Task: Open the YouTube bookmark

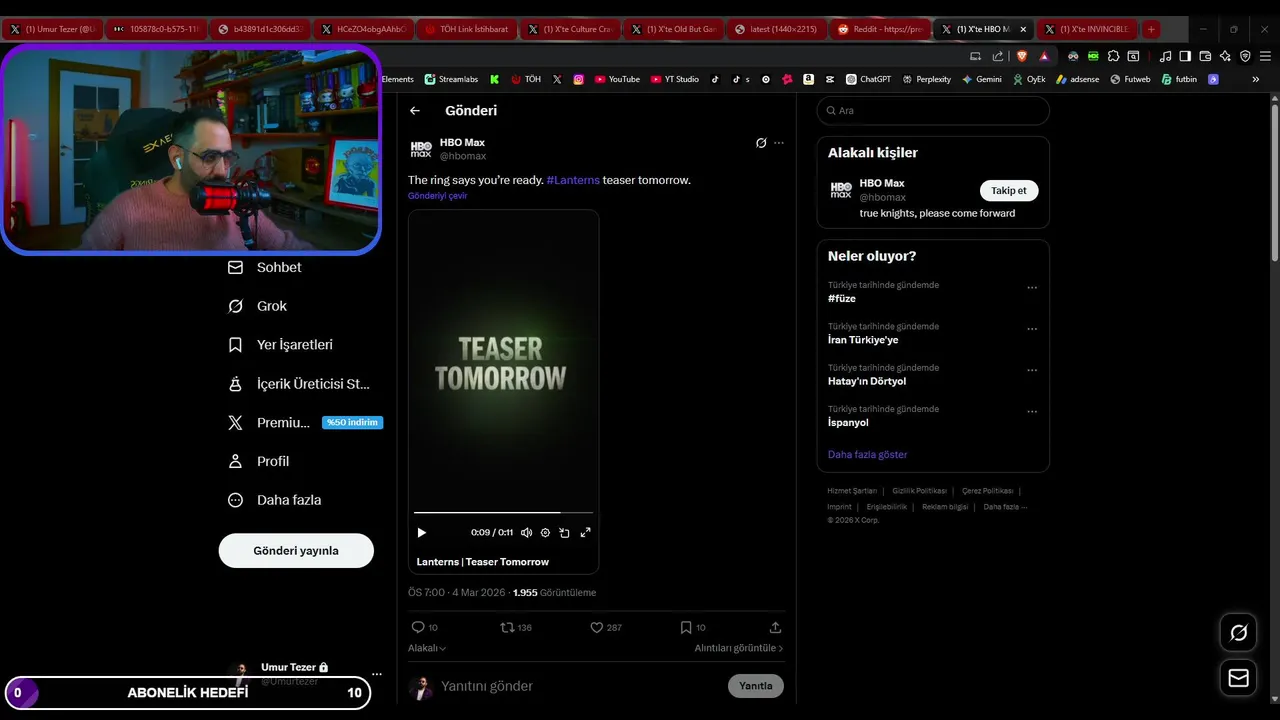Action: pyautogui.click(x=617, y=79)
